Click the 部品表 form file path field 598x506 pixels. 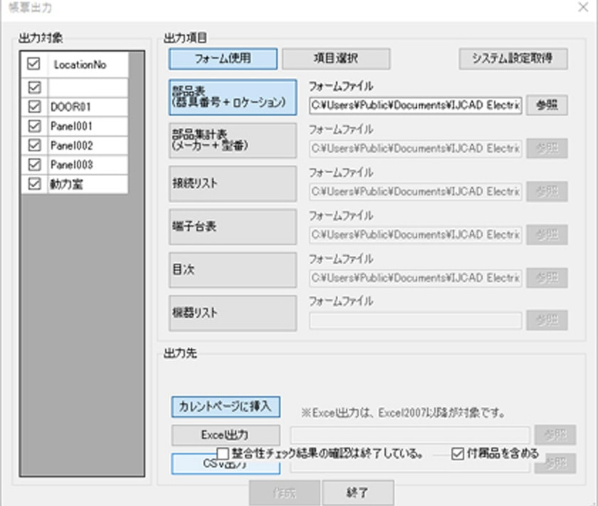tap(415, 105)
